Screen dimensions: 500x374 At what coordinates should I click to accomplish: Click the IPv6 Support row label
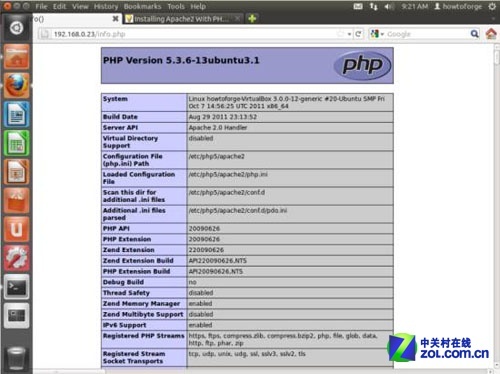(x=124, y=325)
